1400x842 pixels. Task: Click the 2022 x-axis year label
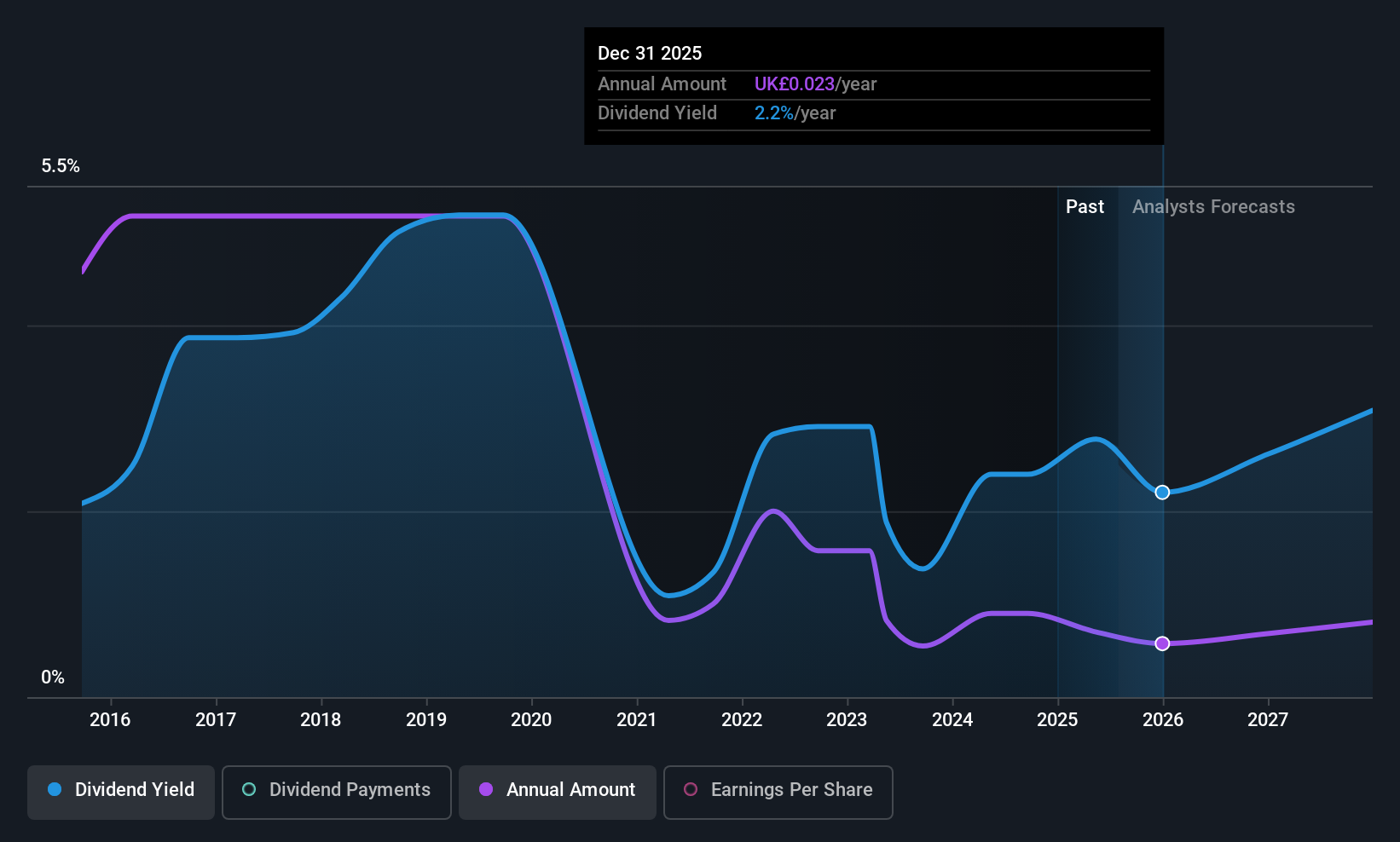pos(742,720)
